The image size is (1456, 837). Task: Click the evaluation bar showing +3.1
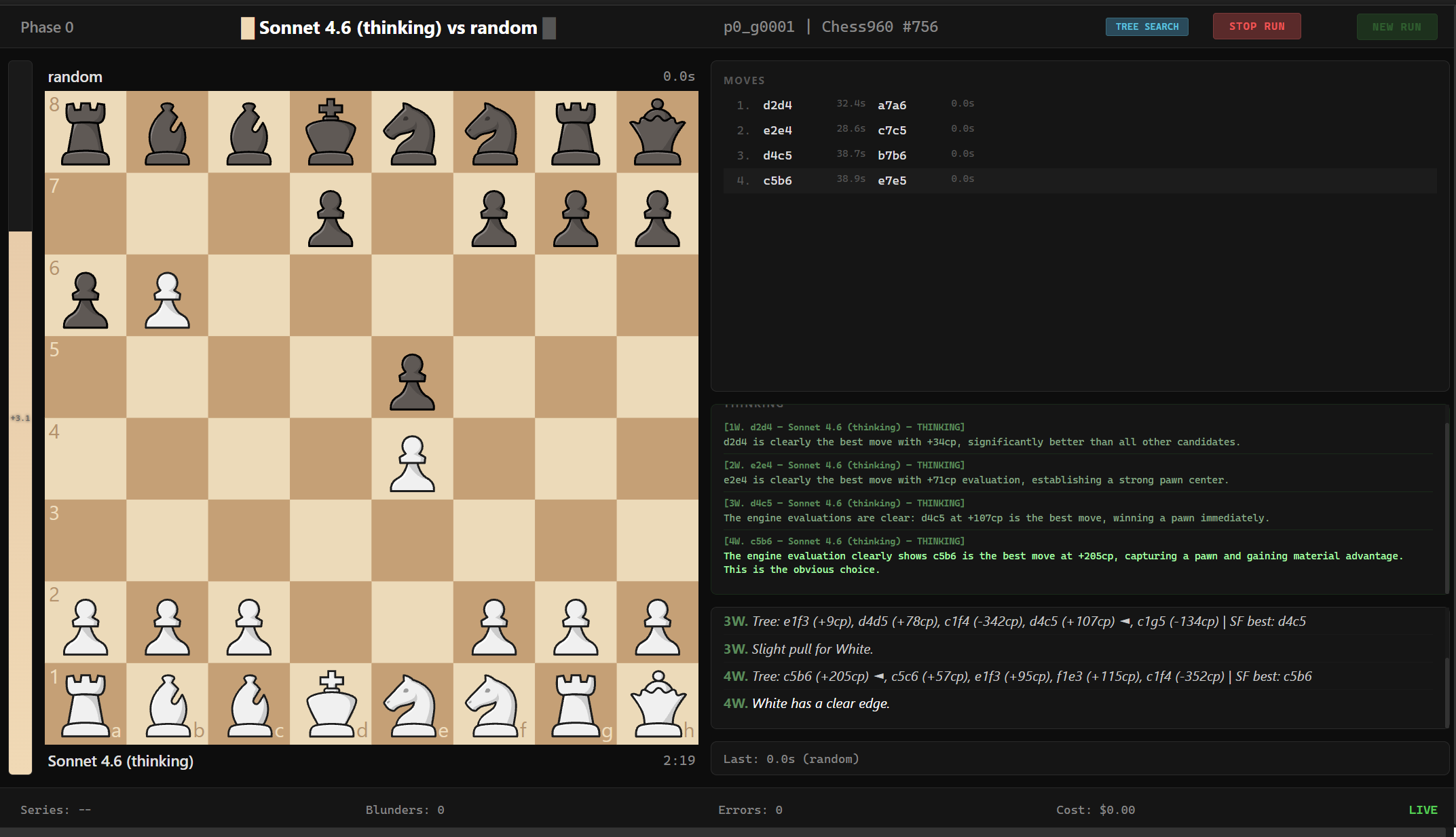[20, 418]
